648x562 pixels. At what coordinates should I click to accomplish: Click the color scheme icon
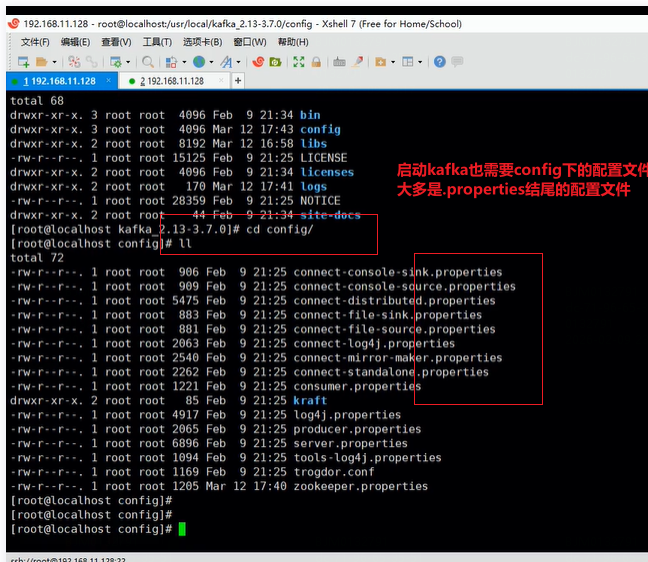(x=171, y=62)
